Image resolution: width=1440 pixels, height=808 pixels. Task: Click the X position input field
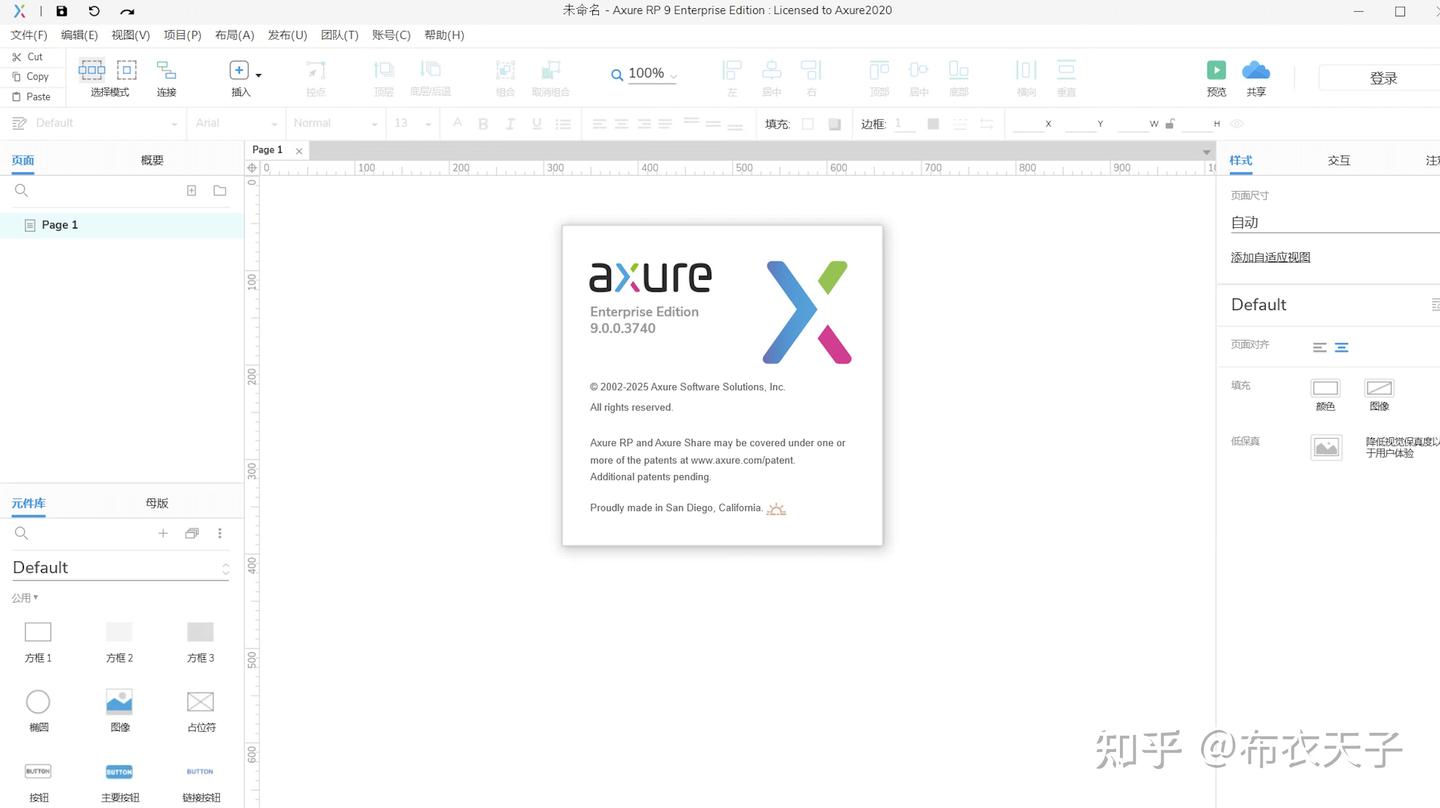click(1027, 124)
